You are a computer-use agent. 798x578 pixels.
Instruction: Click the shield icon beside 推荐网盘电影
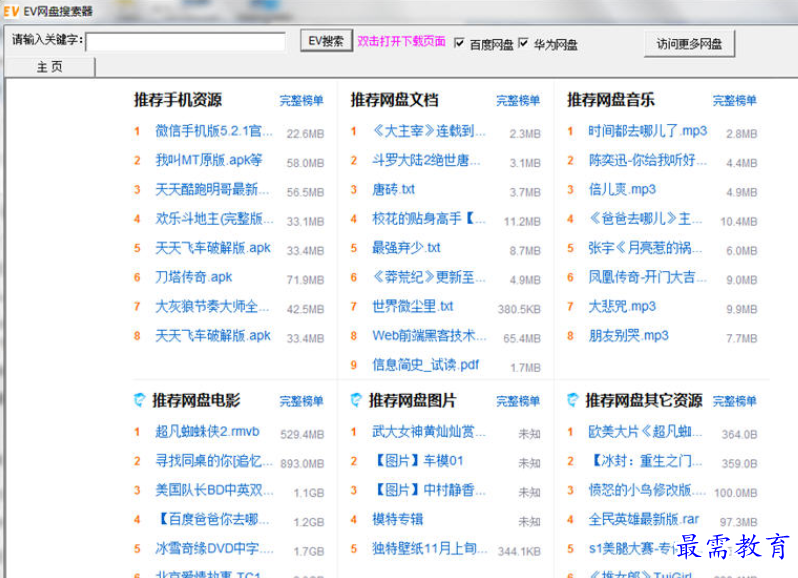coord(139,400)
